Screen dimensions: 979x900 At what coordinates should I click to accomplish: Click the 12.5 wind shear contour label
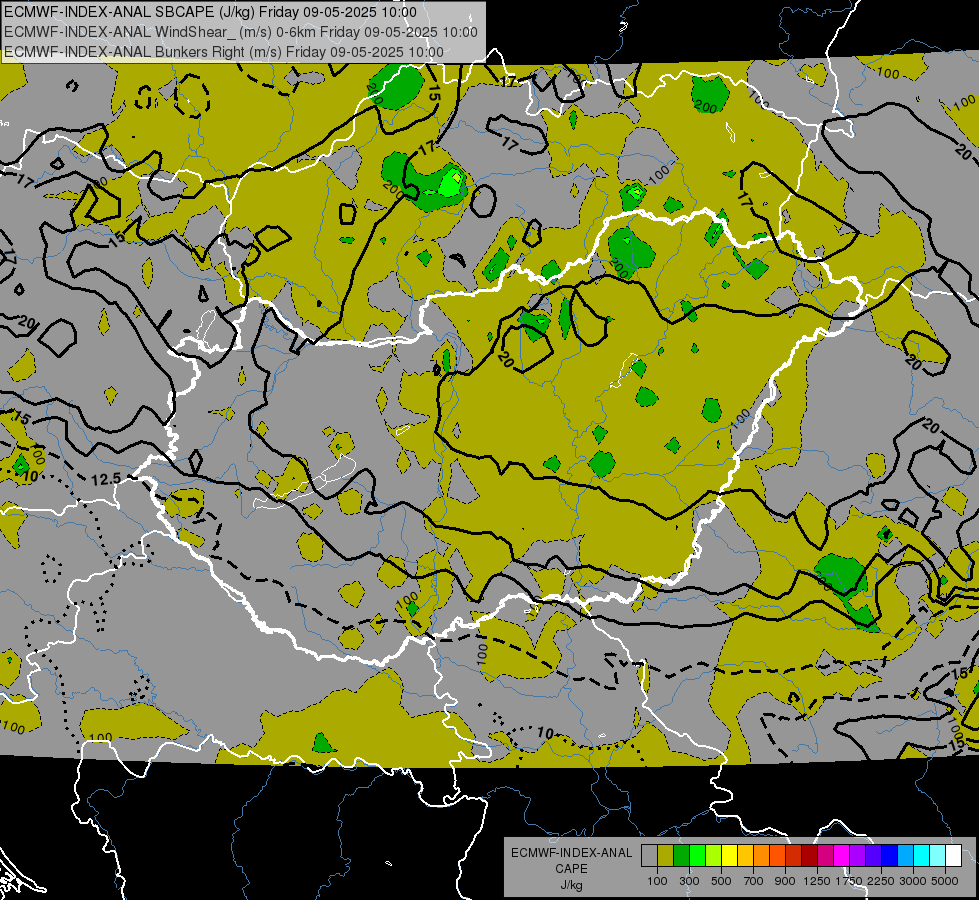[x=106, y=479]
